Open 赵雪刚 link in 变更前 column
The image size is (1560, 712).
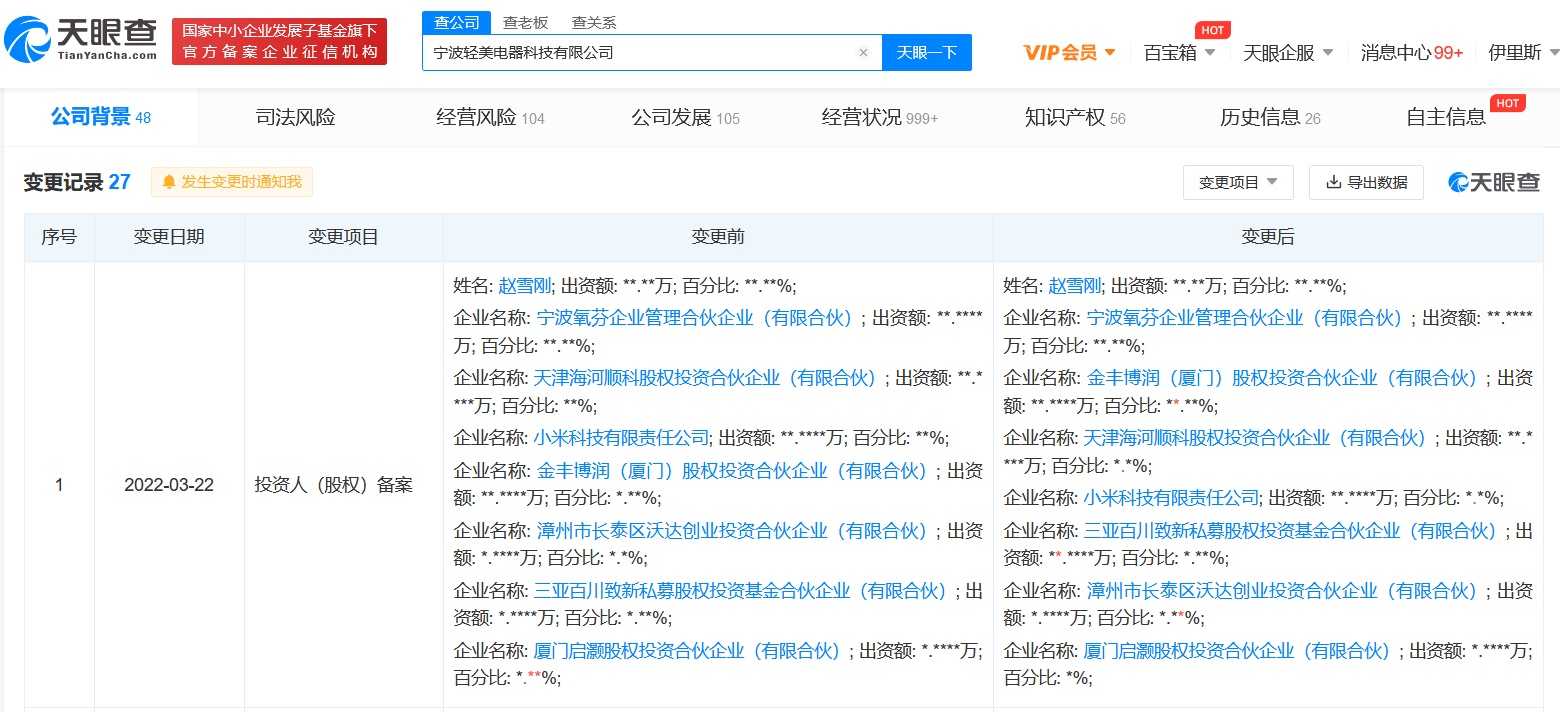coord(524,286)
